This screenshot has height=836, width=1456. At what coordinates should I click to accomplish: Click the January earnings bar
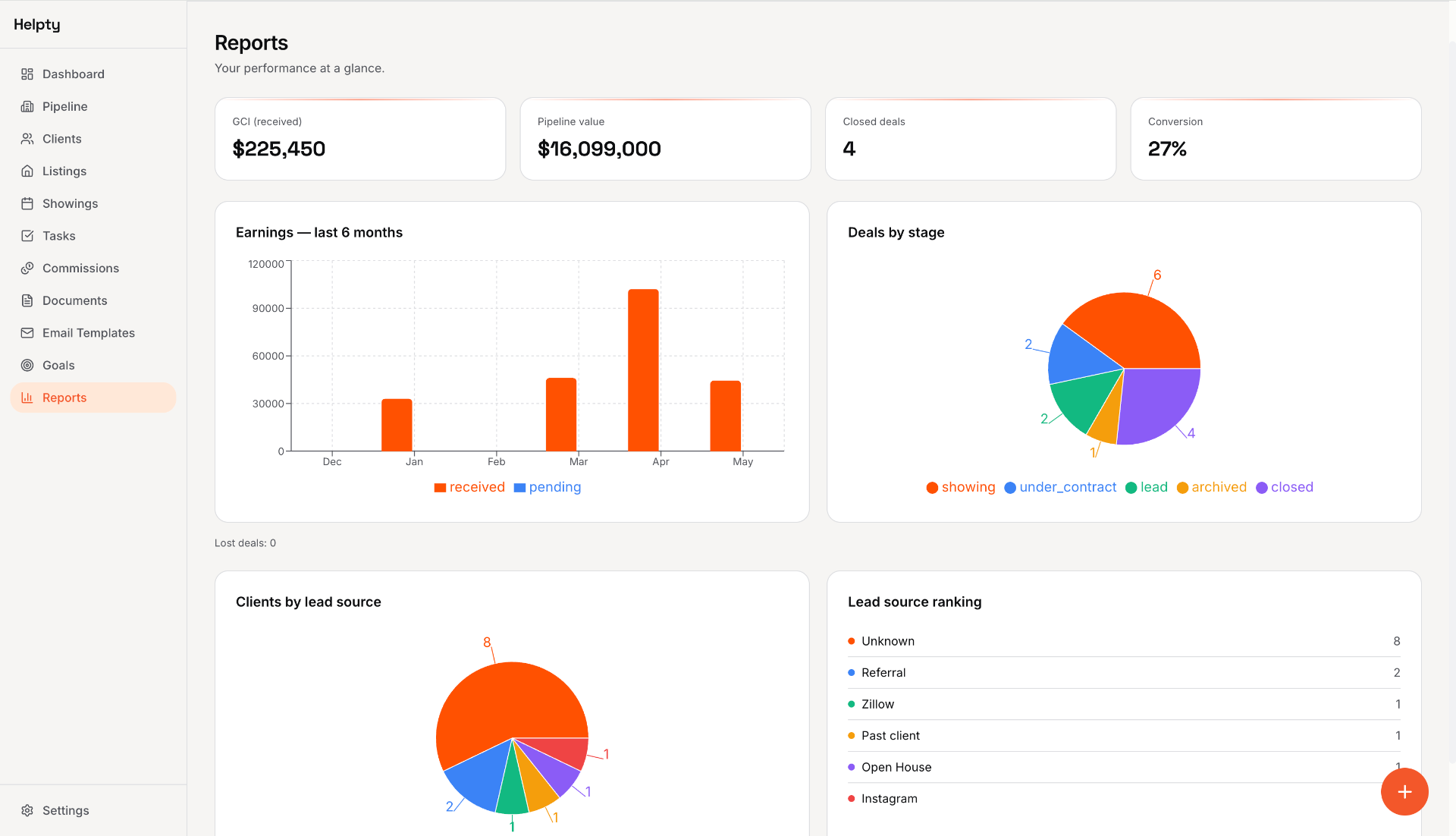[x=397, y=425]
